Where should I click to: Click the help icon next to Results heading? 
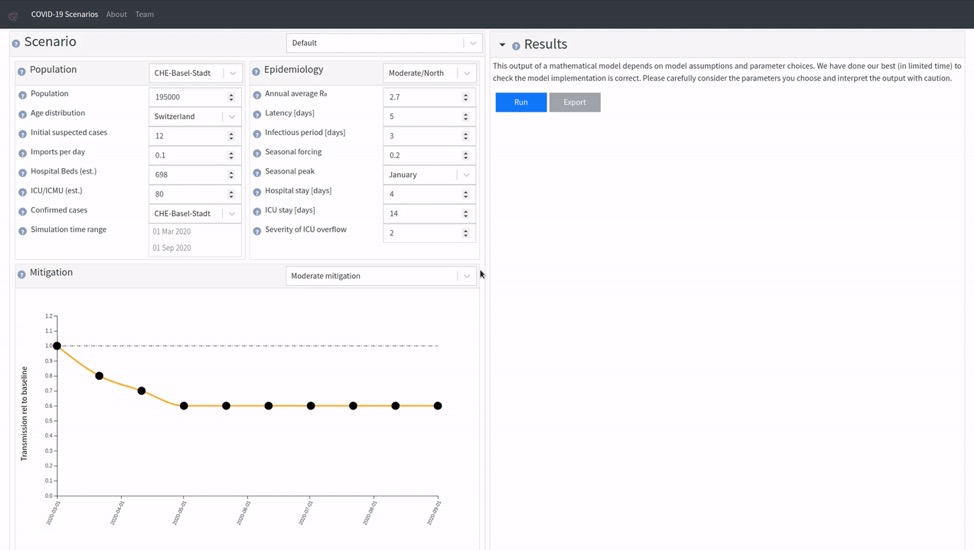tap(516, 45)
